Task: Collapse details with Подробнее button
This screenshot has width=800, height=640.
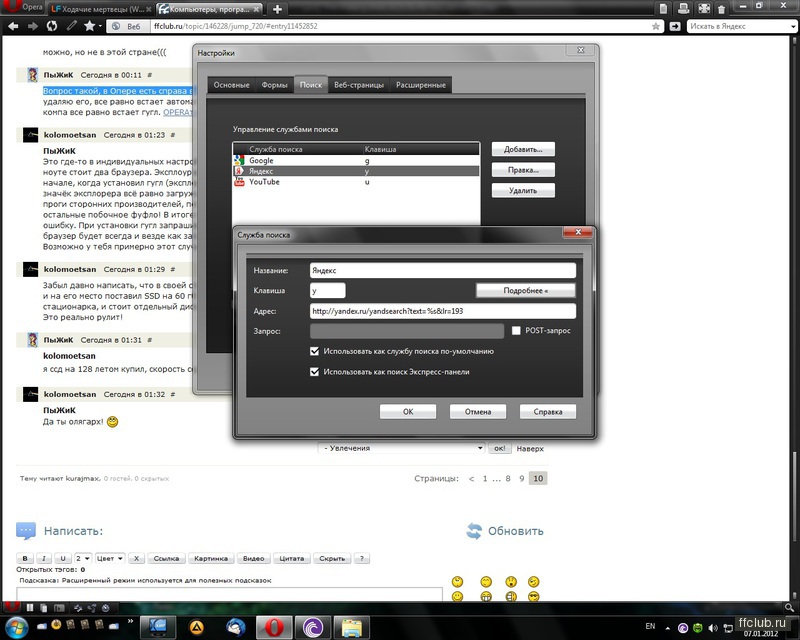Action: point(526,290)
